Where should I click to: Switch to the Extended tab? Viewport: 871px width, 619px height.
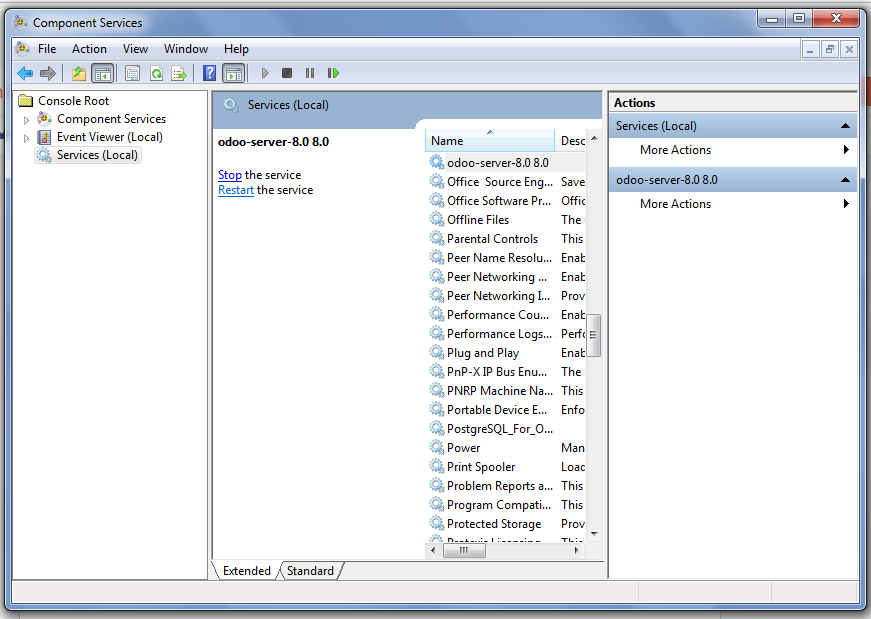pos(246,571)
